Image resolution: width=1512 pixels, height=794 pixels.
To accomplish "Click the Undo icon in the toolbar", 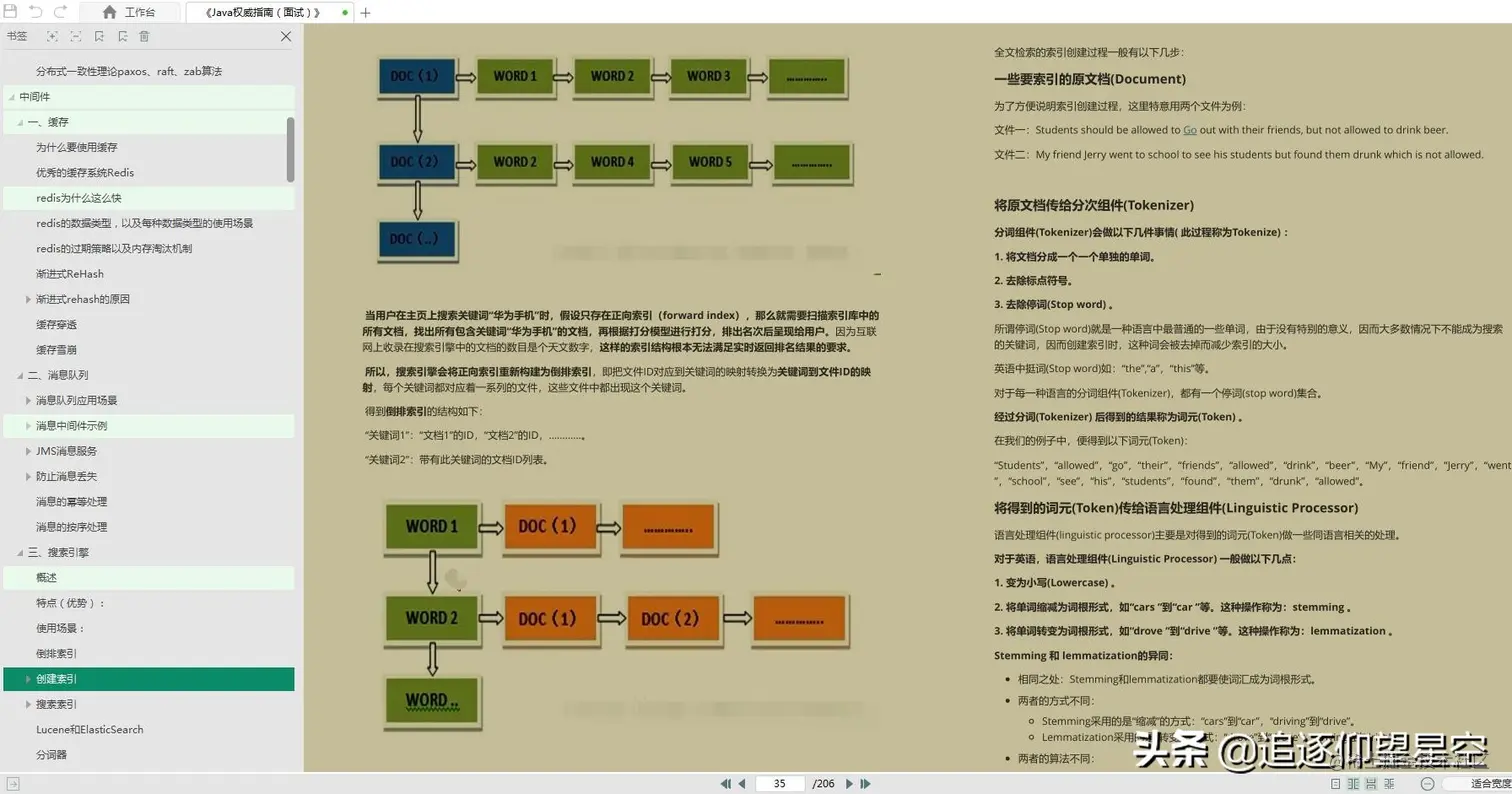I will 36,11.
